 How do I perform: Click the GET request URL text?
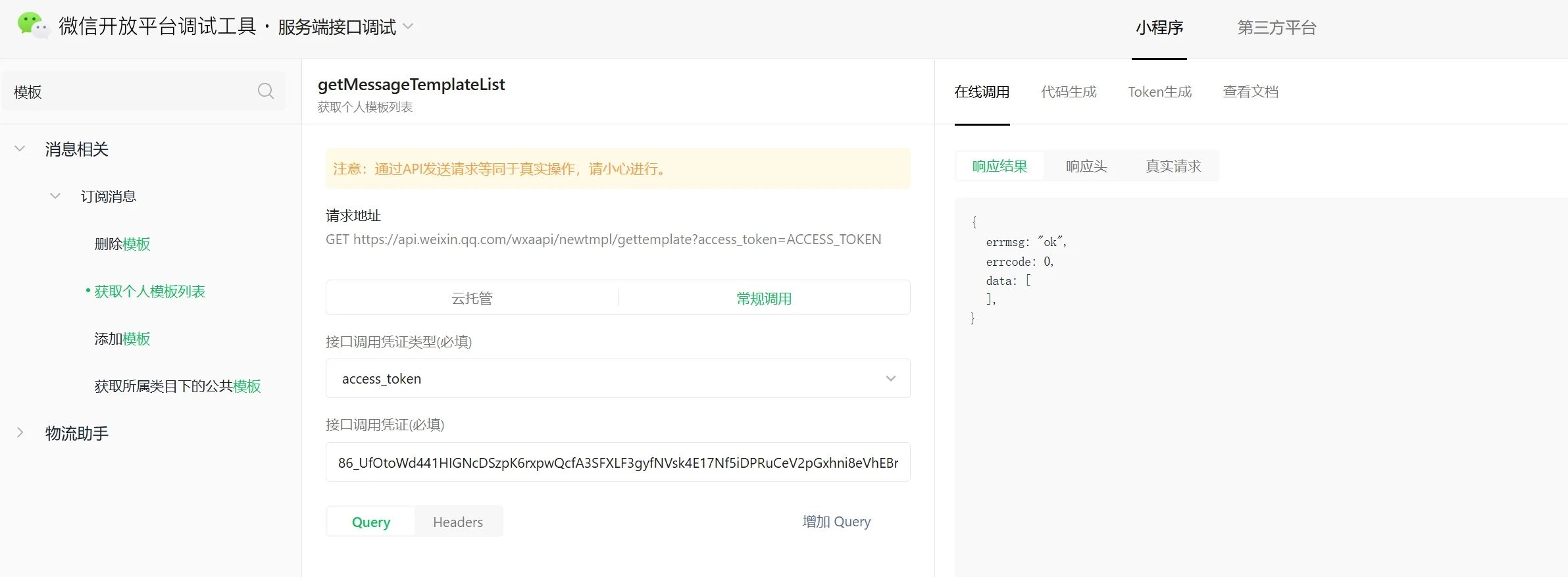tap(603, 239)
